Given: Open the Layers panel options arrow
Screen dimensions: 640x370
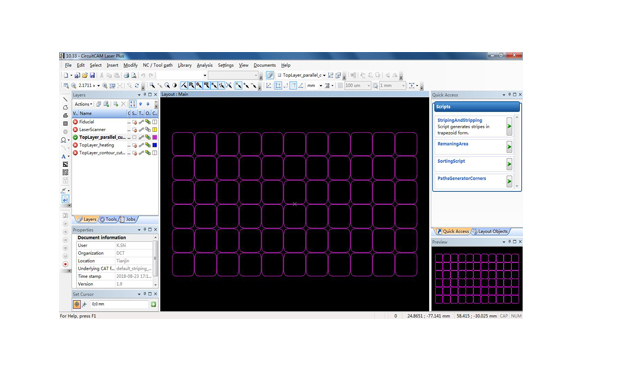Looking at the screenshot, I should (x=139, y=95).
